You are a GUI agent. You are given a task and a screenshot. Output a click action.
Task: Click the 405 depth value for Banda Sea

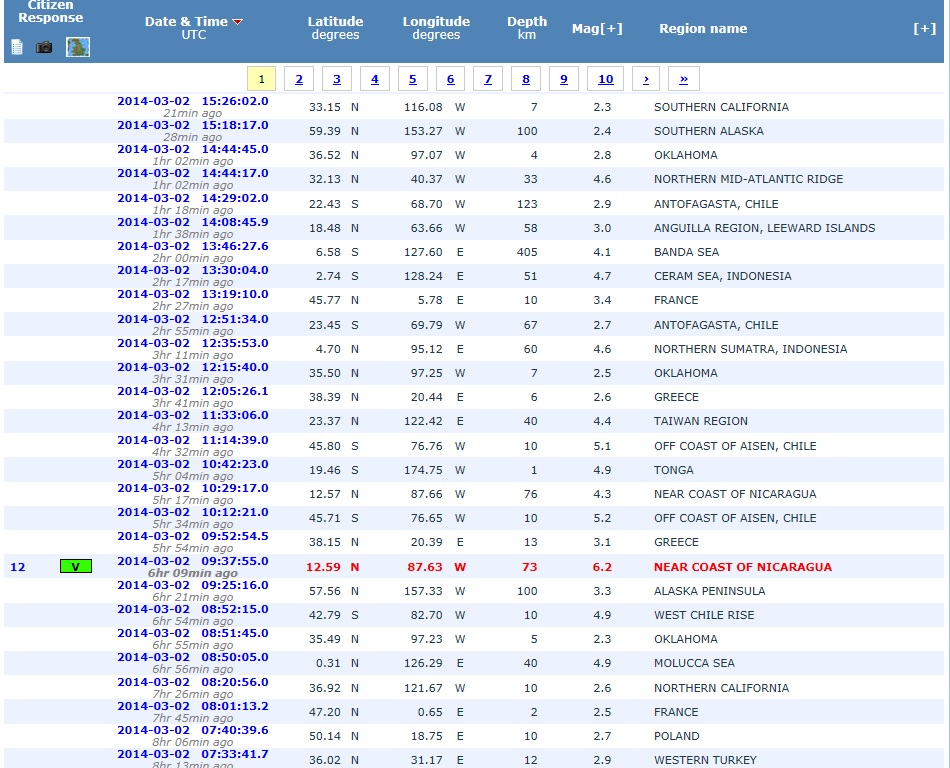click(x=527, y=252)
